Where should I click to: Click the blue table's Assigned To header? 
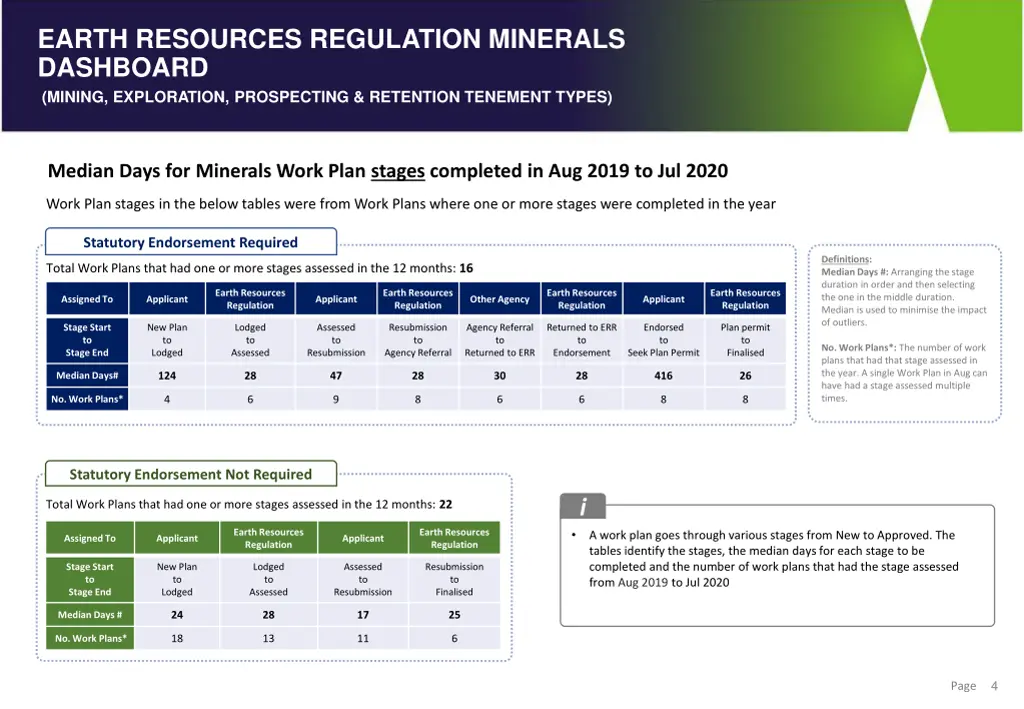click(87, 299)
